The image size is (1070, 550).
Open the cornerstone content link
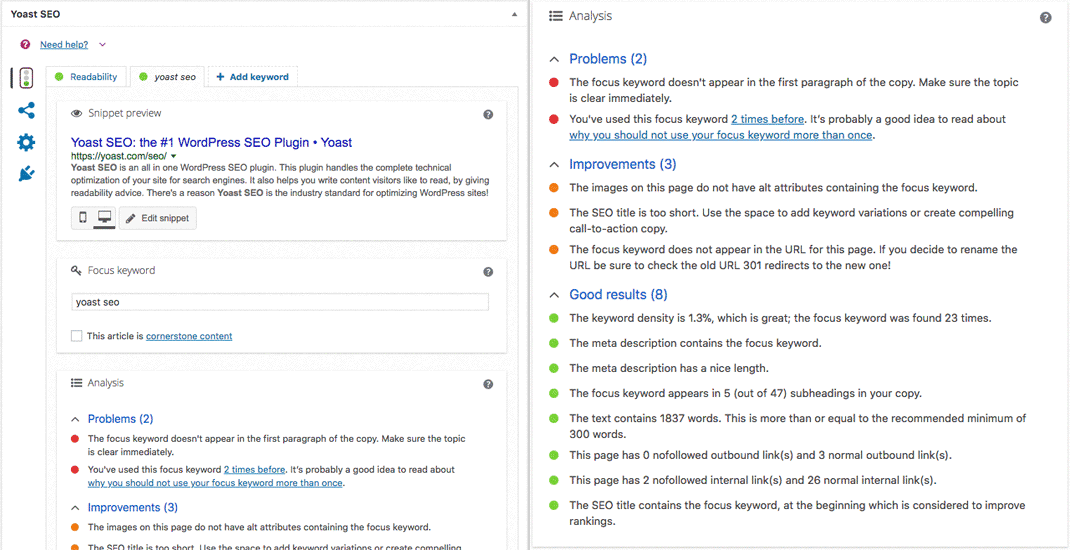[189, 336]
